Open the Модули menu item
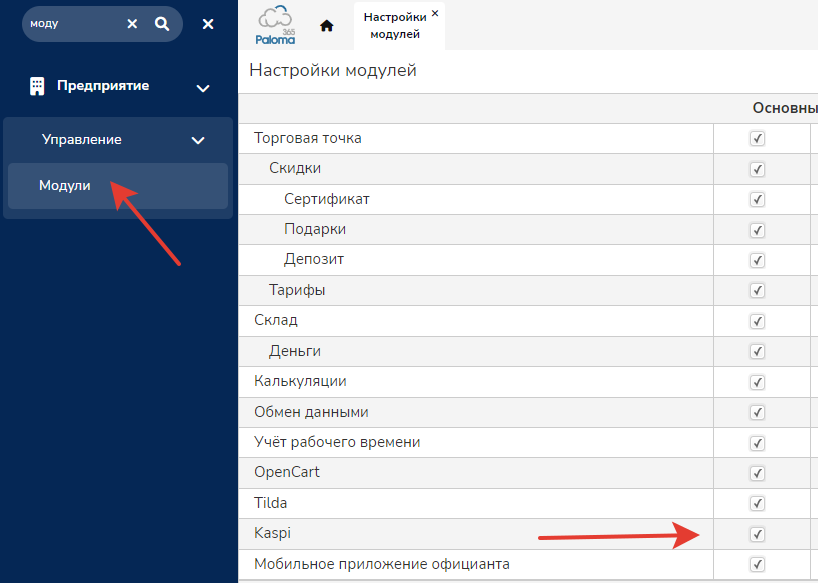The height and width of the screenshot is (583, 818). pos(65,186)
